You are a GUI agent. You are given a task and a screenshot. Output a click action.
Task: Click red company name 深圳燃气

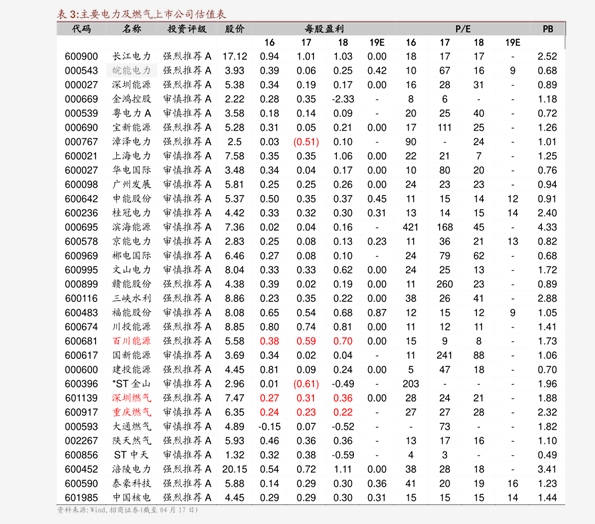tap(132, 398)
